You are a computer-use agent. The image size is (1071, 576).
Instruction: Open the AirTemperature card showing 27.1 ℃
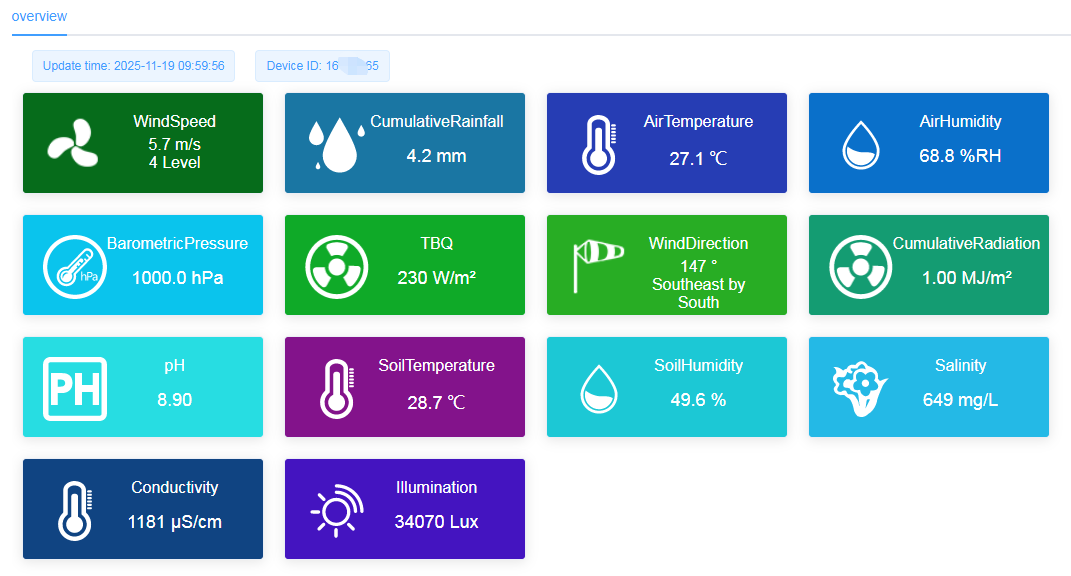[x=666, y=142]
